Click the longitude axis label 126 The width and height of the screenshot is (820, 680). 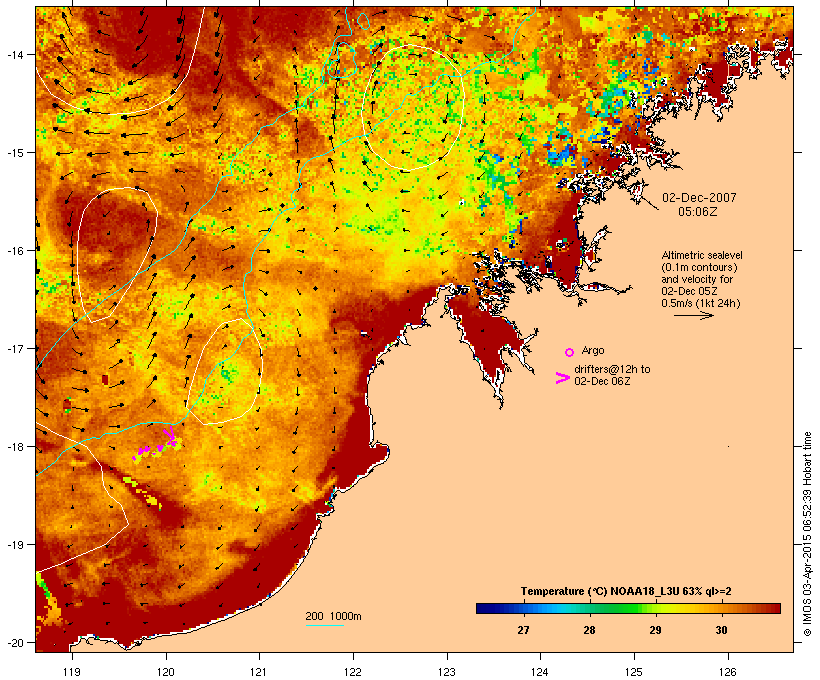[728, 672]
